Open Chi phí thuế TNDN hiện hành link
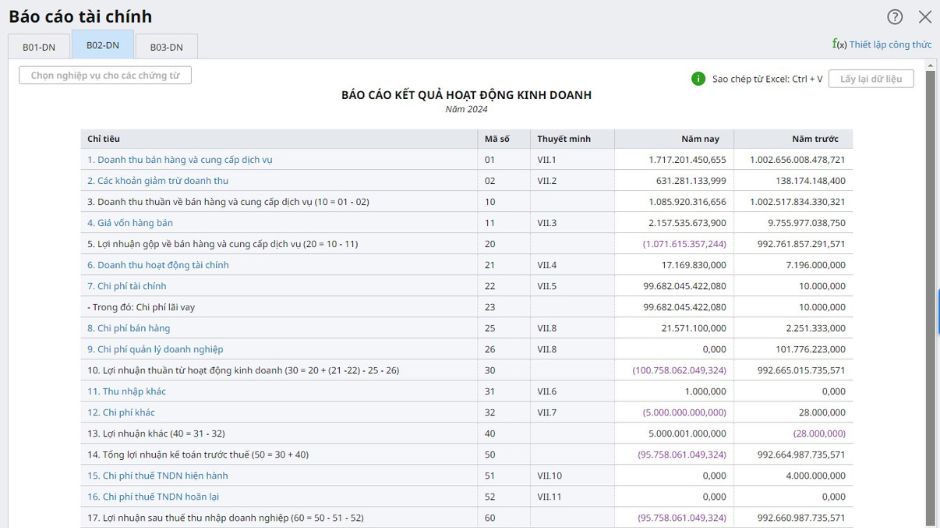 click(x=158, y=475)
